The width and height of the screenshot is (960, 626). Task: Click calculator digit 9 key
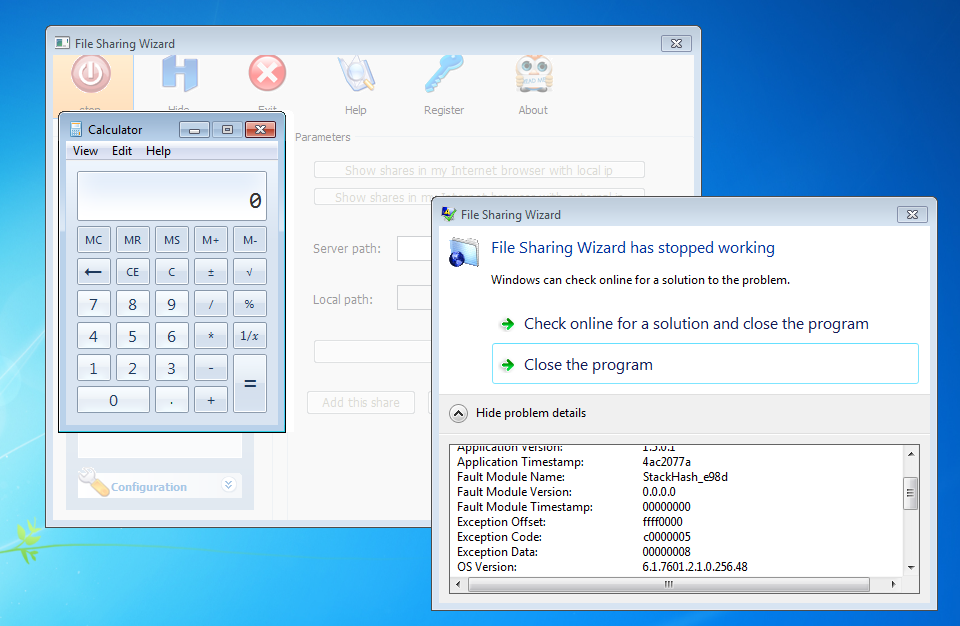(172, 304)
